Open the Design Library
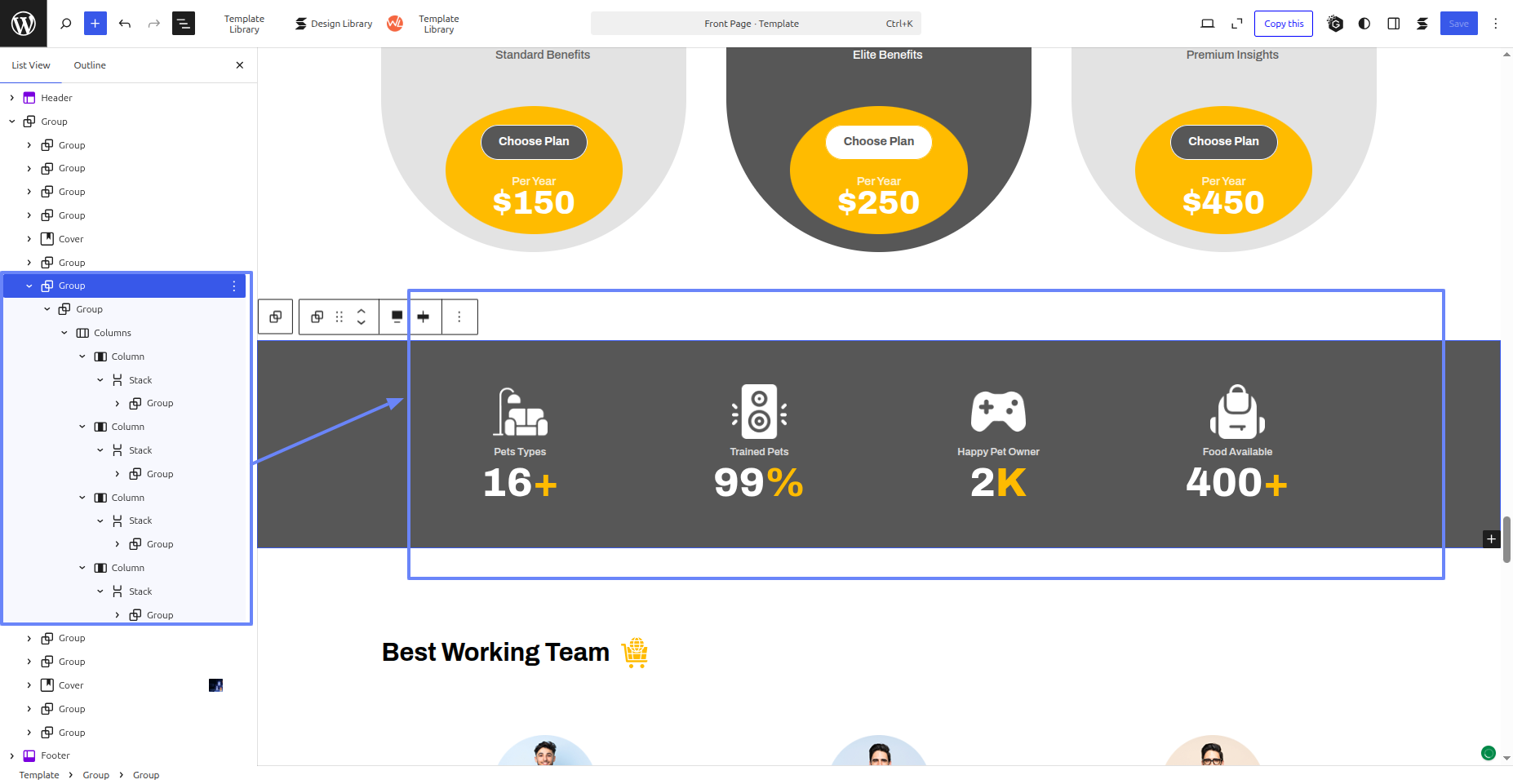 pos(334,24)
